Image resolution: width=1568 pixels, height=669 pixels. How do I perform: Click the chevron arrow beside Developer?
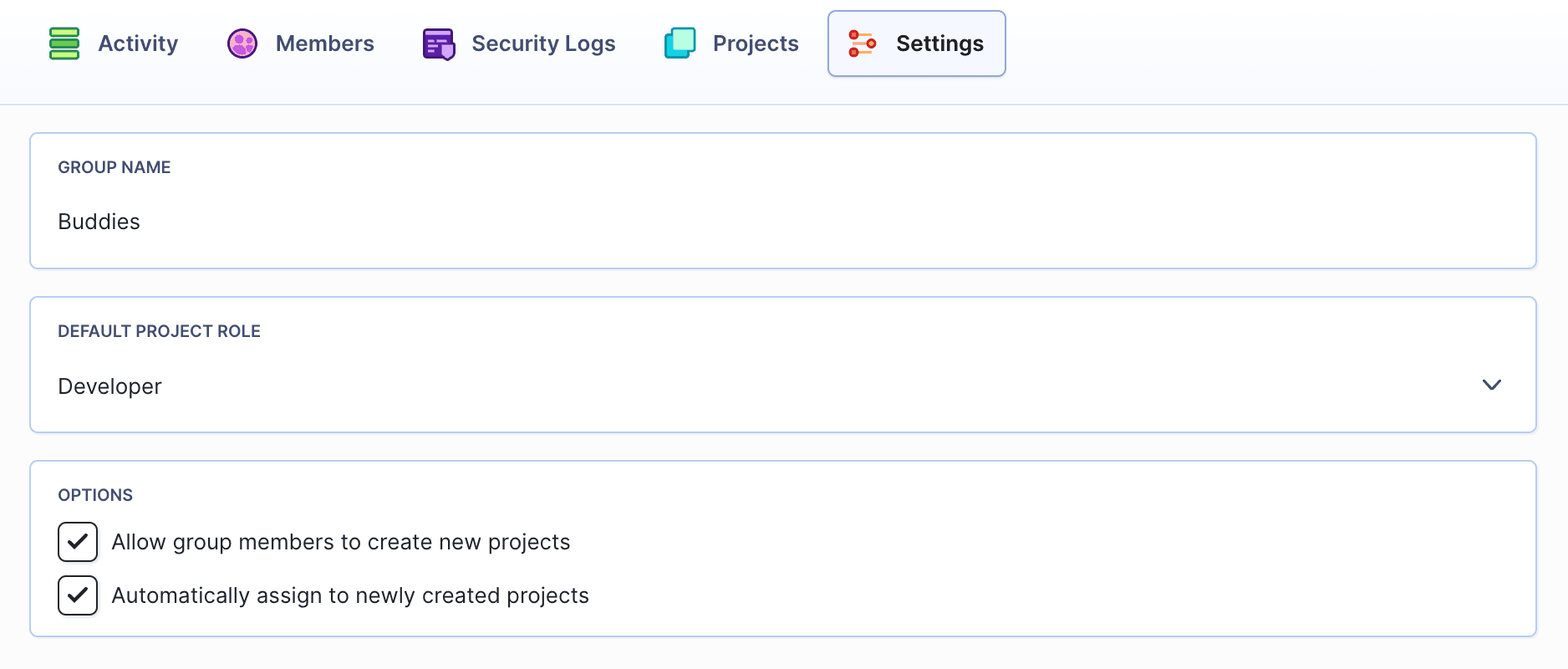tap(1491, 385)
